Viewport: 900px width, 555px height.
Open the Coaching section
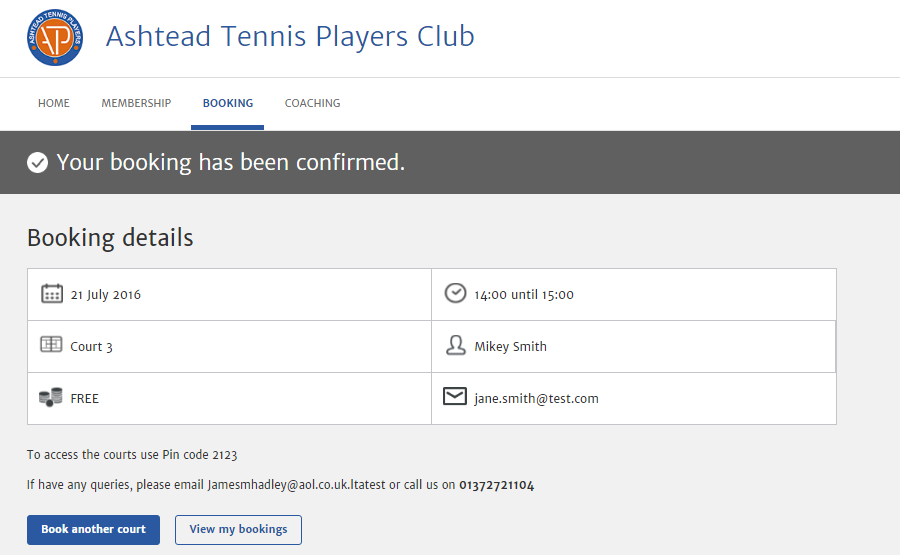click(x=312, y=103)
